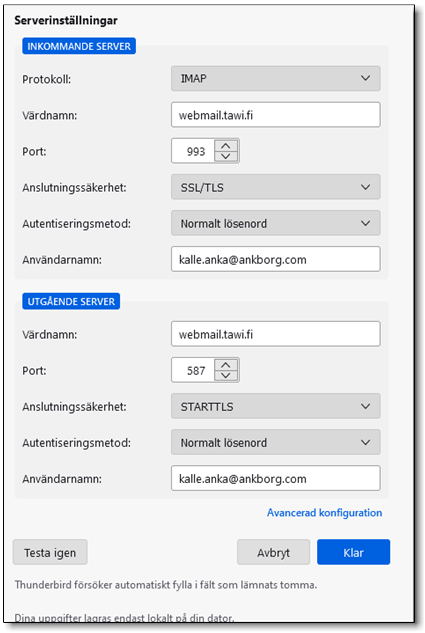The height and width of the screenshot is (633, 425).
Task: Click incoming Värdnamn field webmail.tawi.fi
Action: [x=276, y=115]
